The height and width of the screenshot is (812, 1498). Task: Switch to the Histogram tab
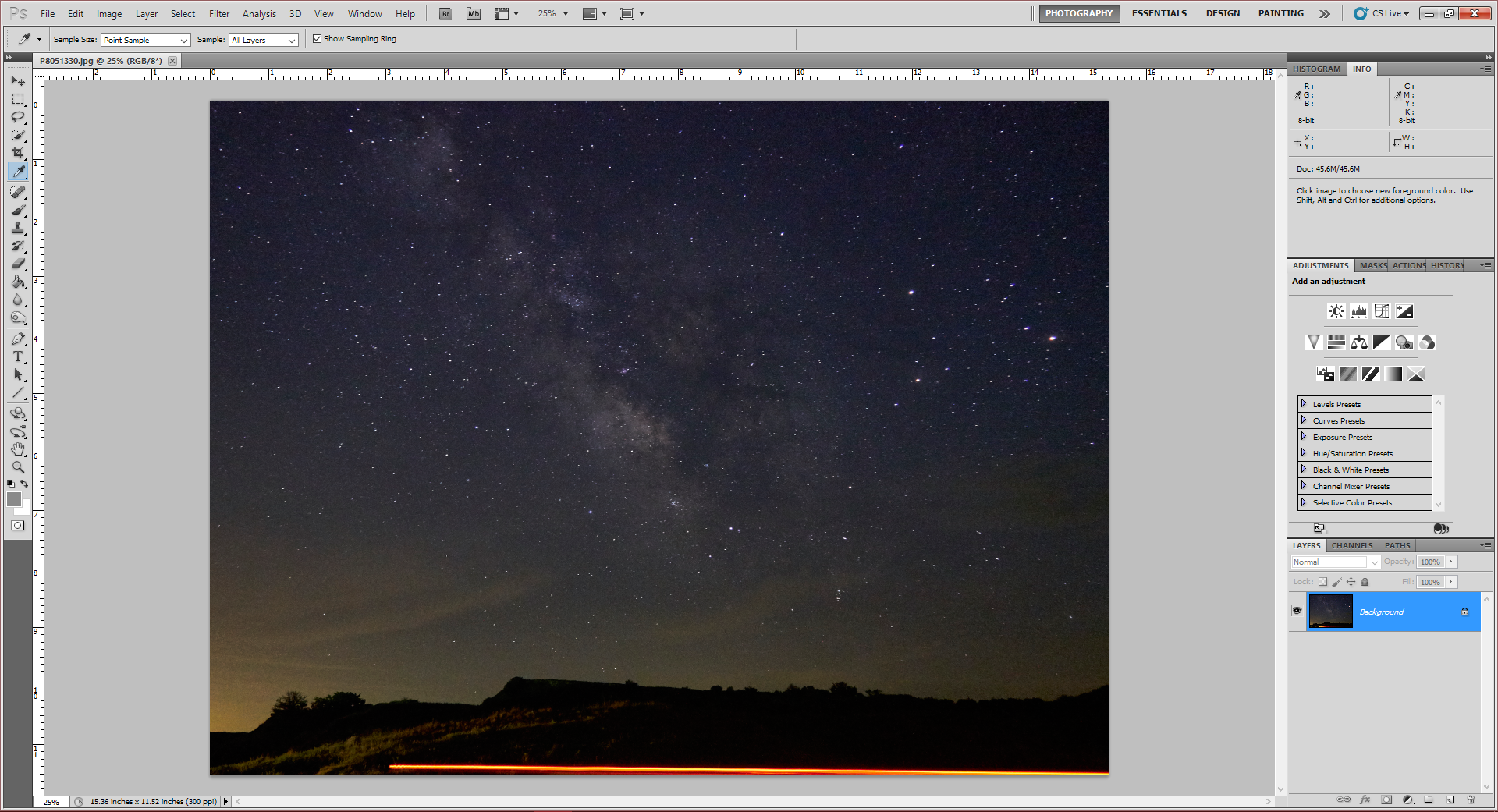pyautogui.click(x=1316, y=69)
